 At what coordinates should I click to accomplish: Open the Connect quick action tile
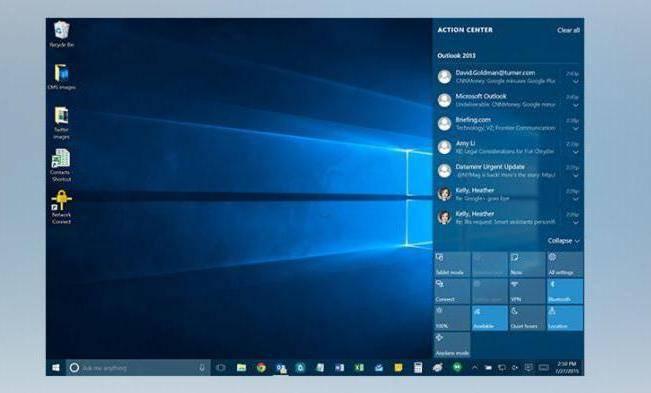[x=452, y=291]
